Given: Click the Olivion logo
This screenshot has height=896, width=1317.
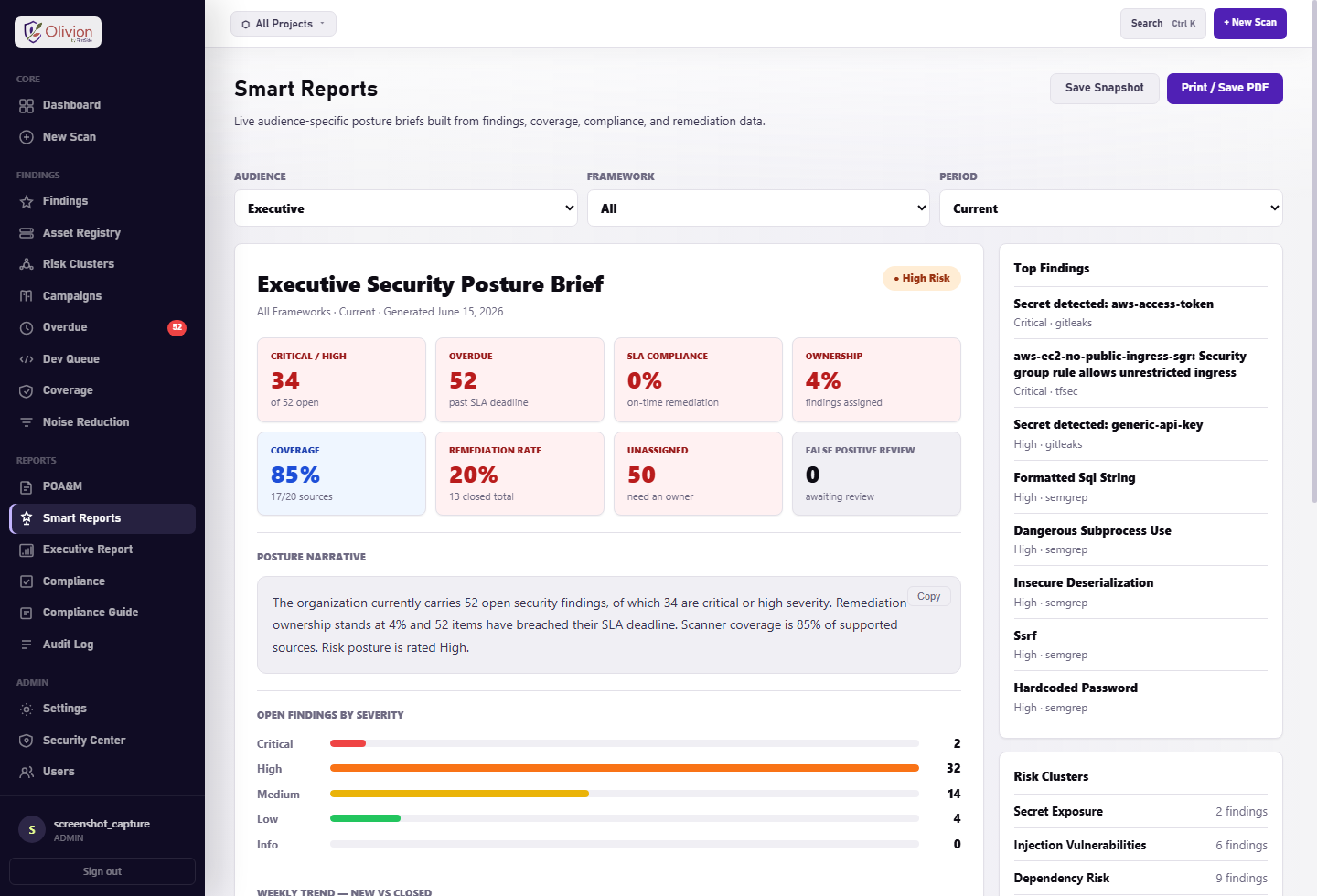Looking at the screenshot, I should point(58,32).
